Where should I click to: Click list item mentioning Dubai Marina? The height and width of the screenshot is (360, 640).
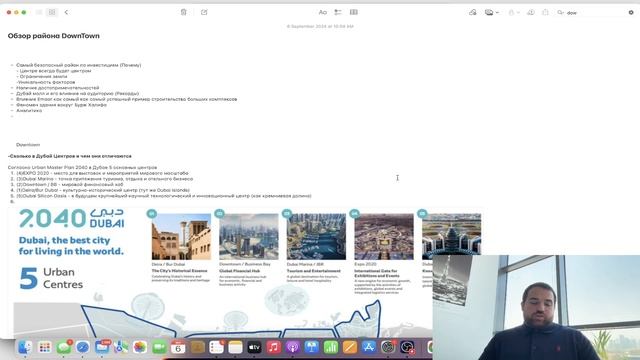point(104,179)
